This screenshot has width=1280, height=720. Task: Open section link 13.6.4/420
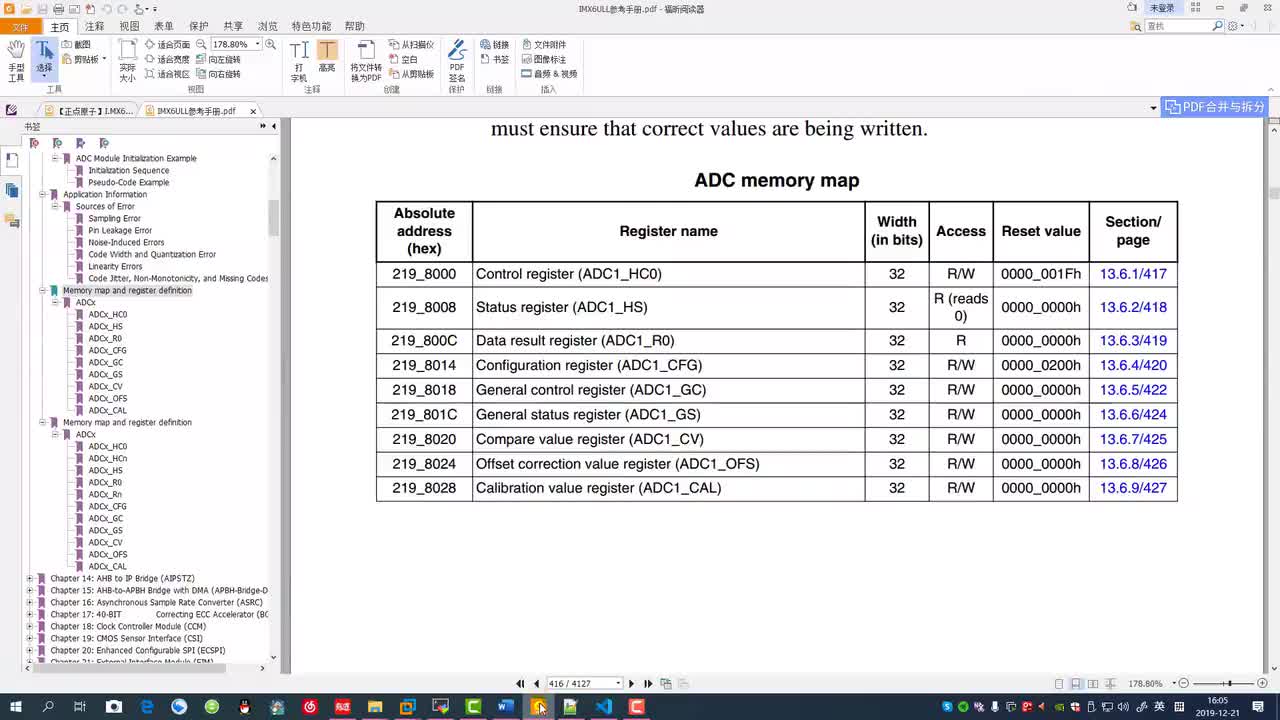pos(1133,365)
